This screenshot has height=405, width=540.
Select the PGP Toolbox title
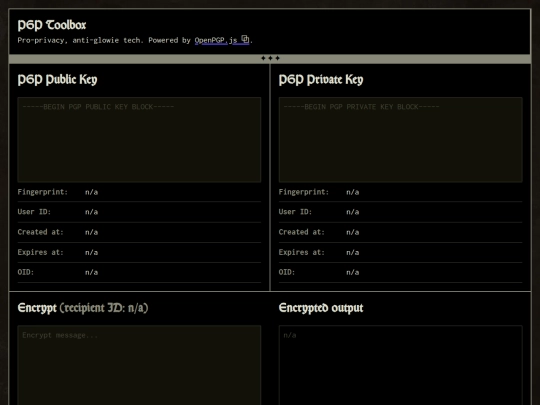(x=52, y=25)
